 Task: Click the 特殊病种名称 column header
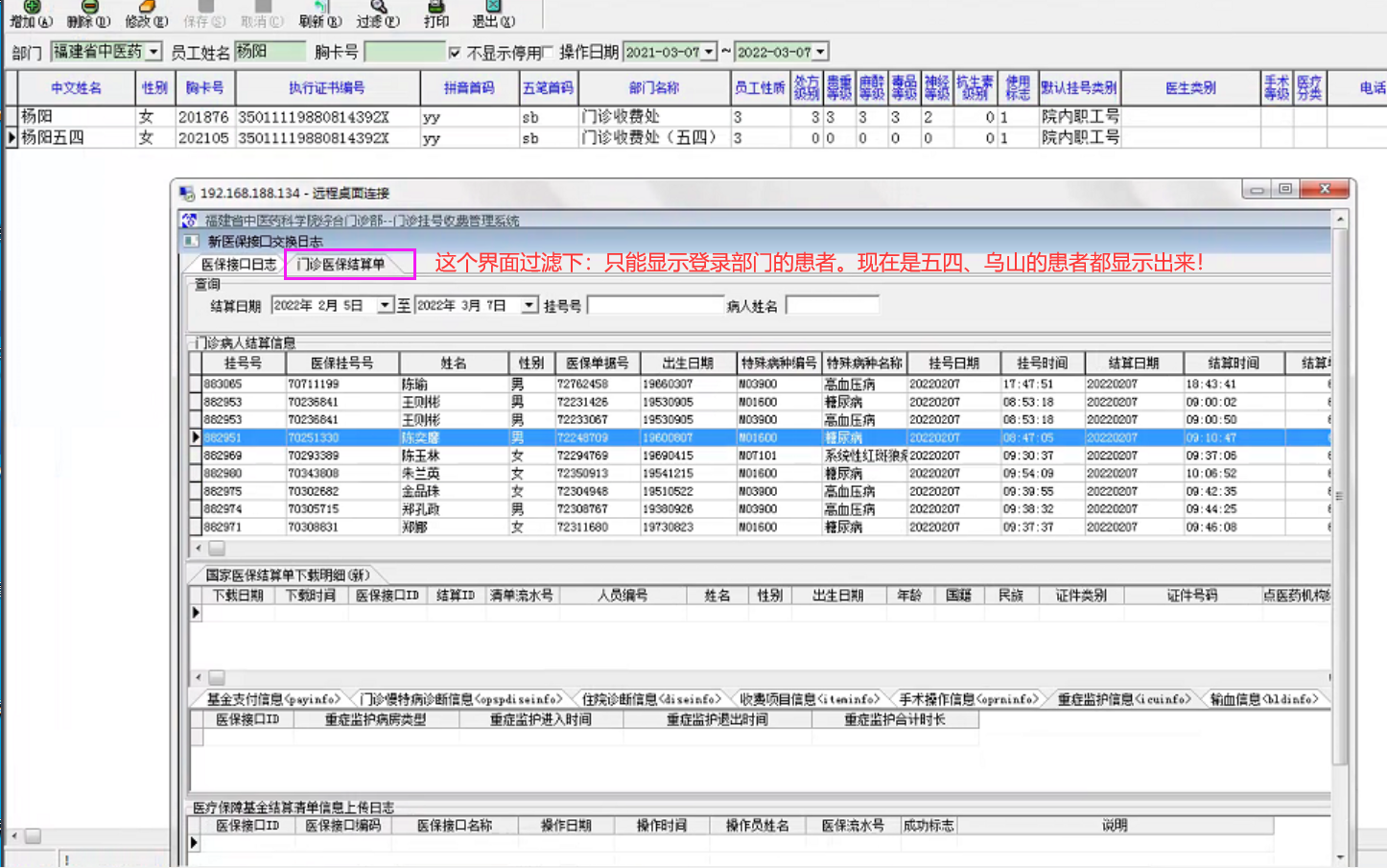click(x=863, y=364)
